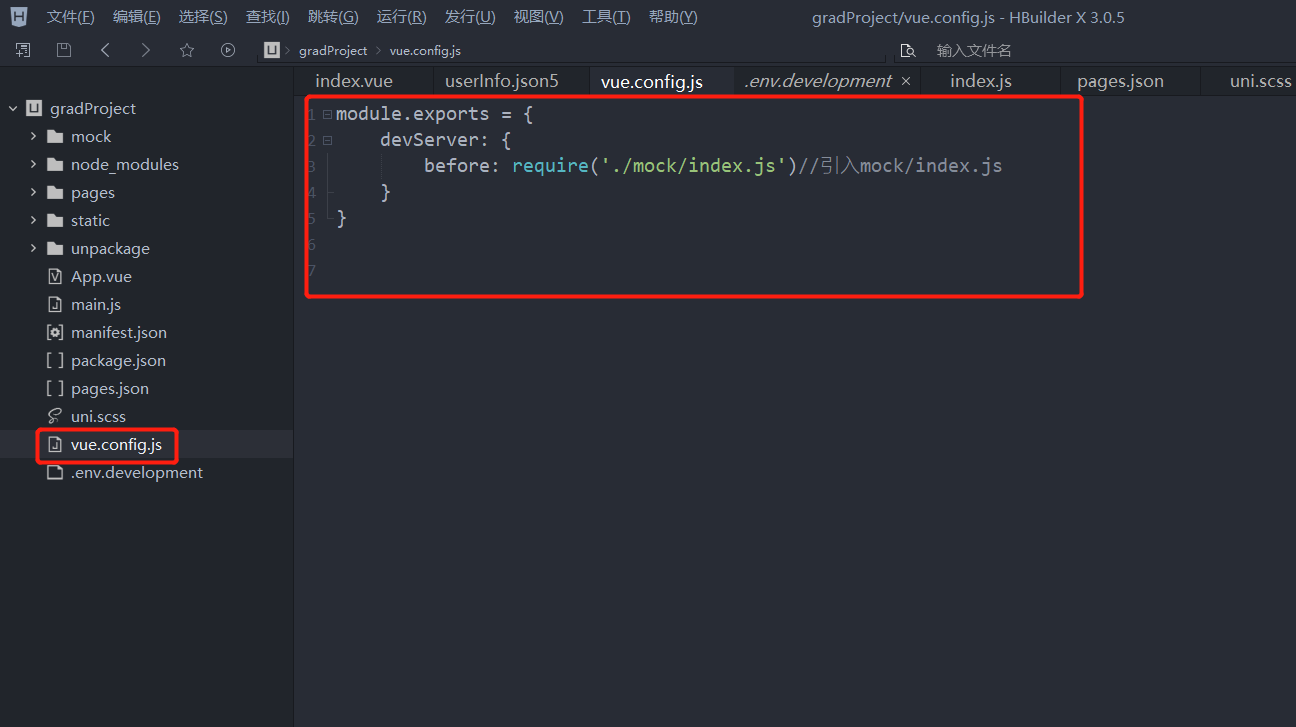Go back with the left arrow icon
The height and width of the screenshot is (727, 1296).
pyautogui.click(x=105, y=50)
